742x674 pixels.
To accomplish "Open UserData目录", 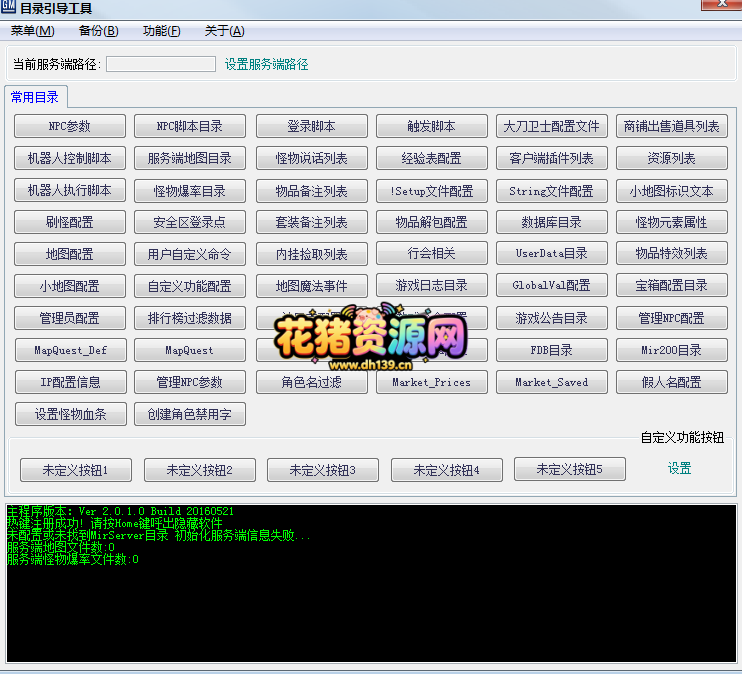I will [x=552, y=253].
